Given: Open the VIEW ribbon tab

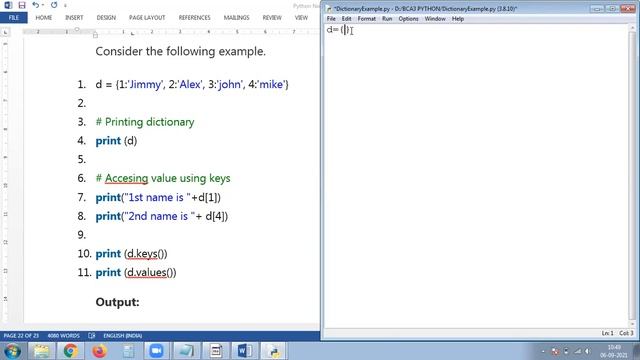Looking at the screenshot, I should pos(301,18).
